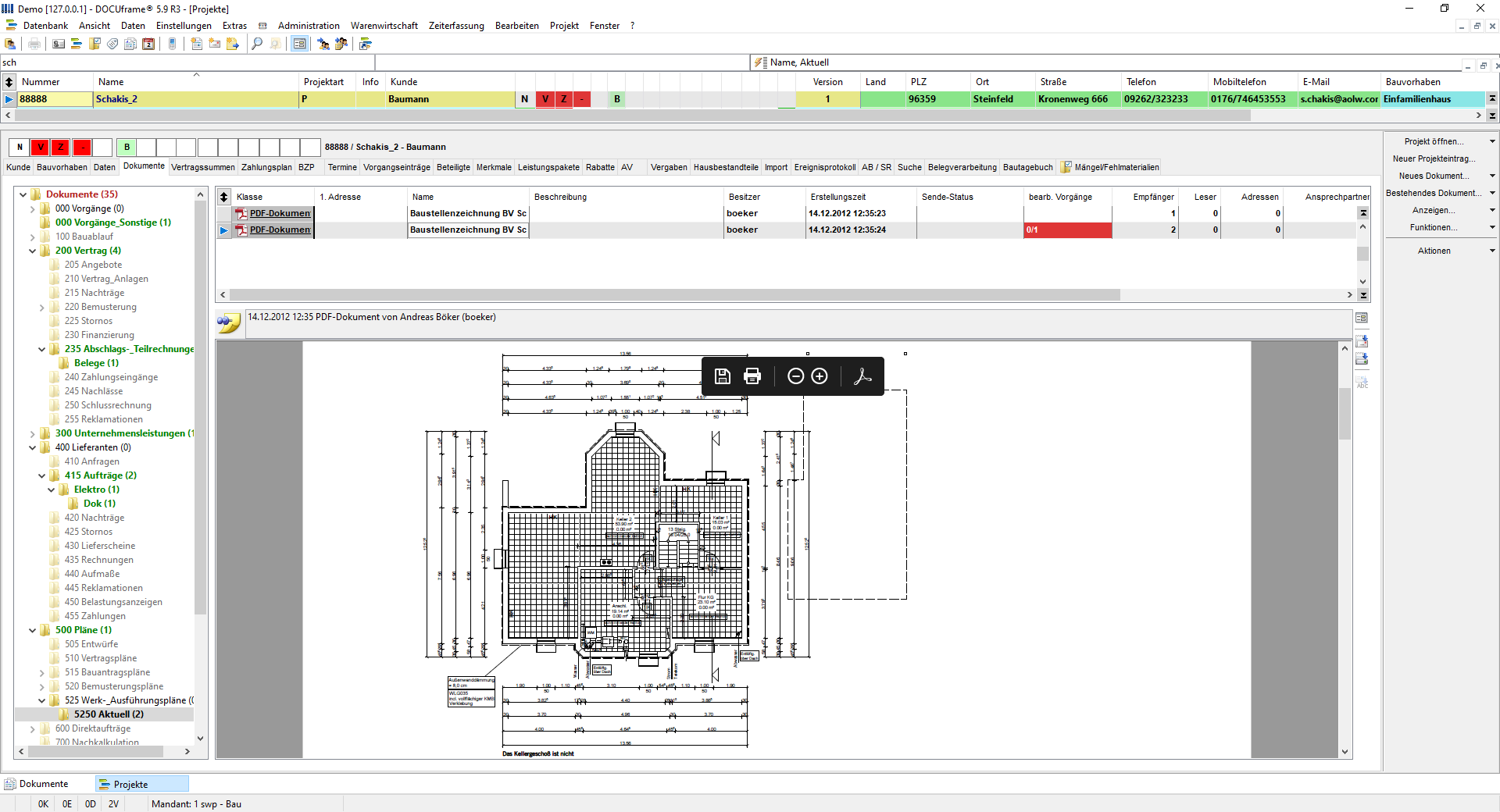1500x812 pixels.
Task: Open the Administration menu
Action: pyautogui.click(x=309, y=26)
